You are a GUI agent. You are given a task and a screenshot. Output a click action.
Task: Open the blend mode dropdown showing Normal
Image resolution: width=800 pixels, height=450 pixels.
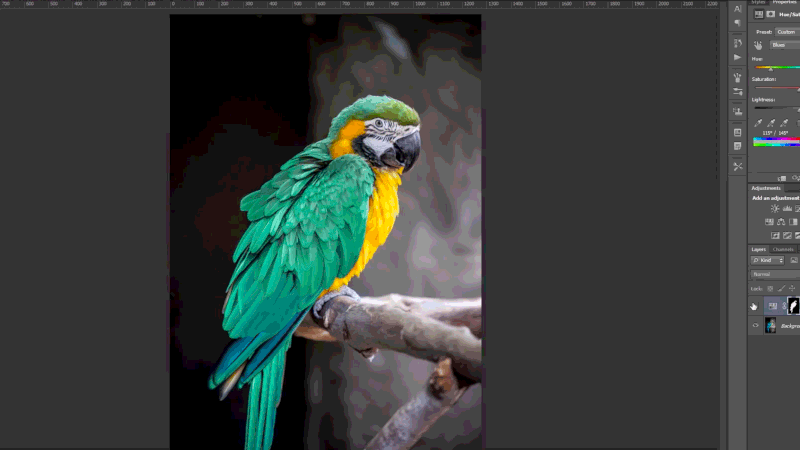[x=776, y=274]
